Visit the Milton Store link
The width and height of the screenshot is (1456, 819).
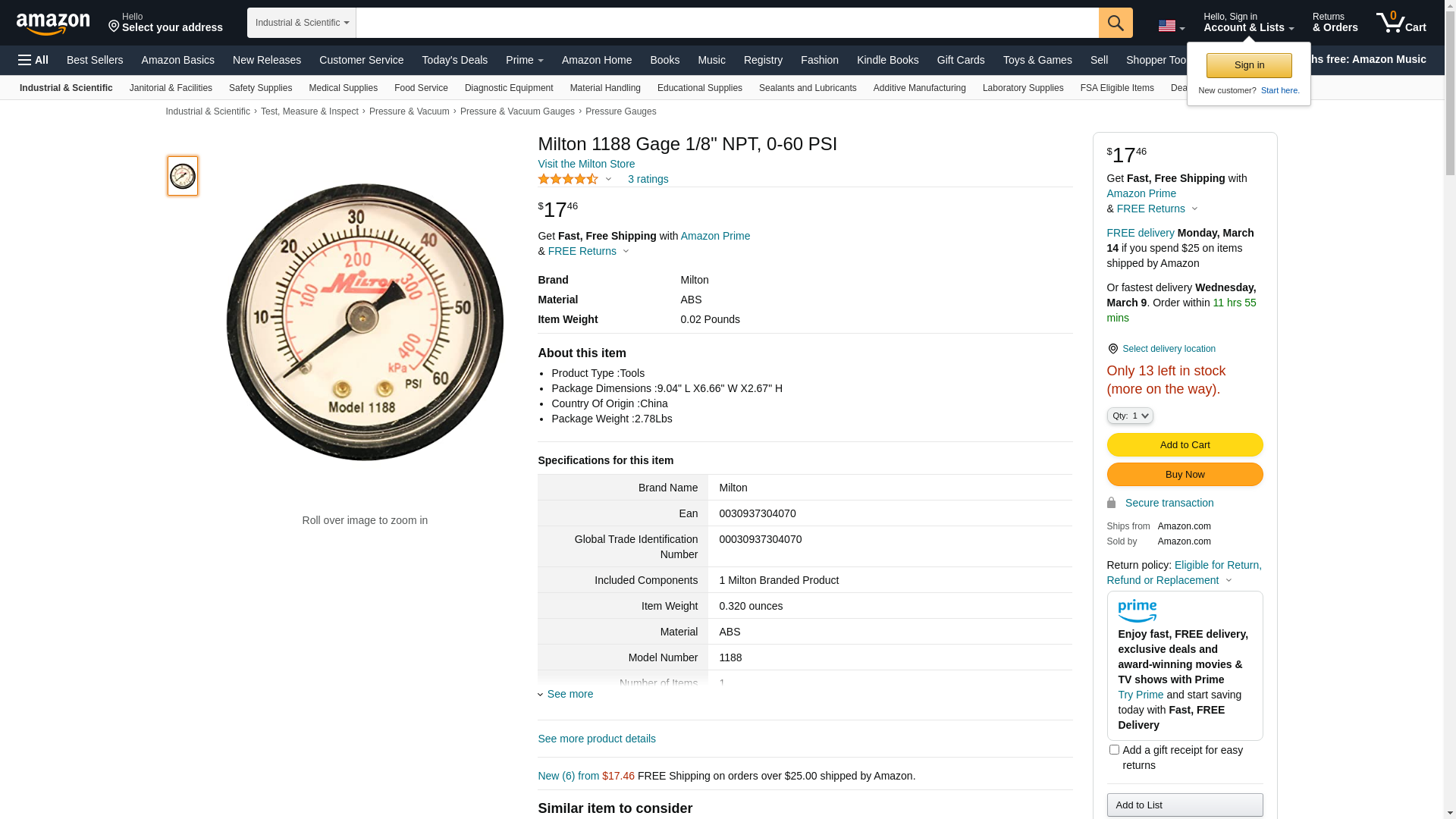586,164
